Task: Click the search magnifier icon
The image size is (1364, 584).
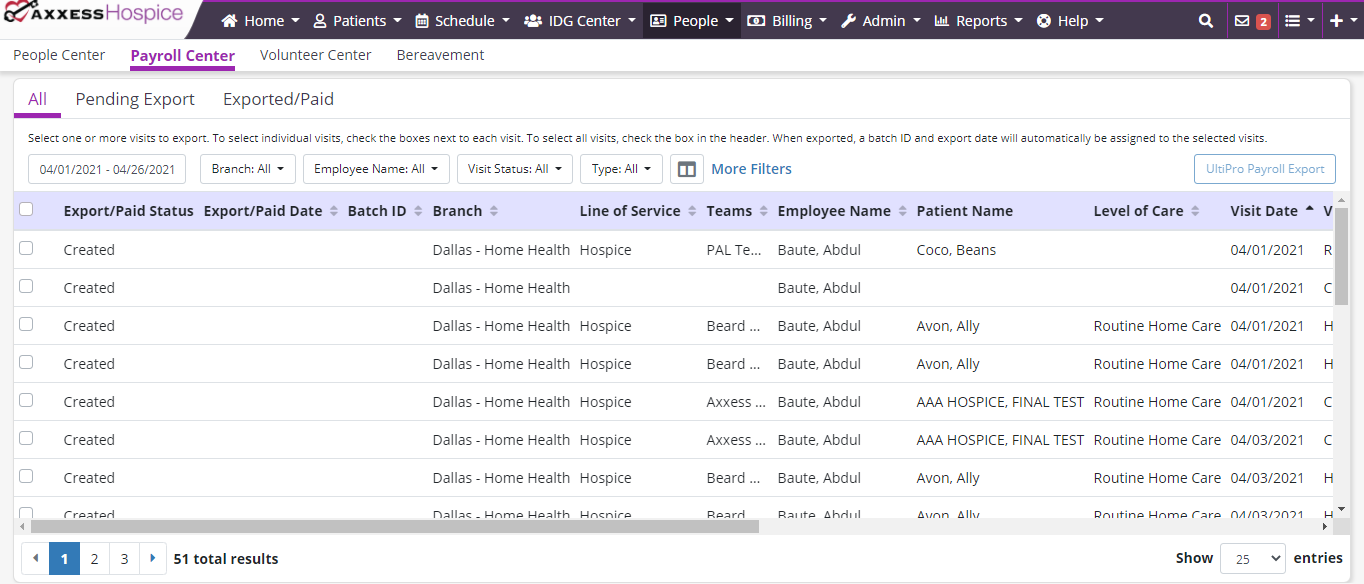Action: 1206,21
